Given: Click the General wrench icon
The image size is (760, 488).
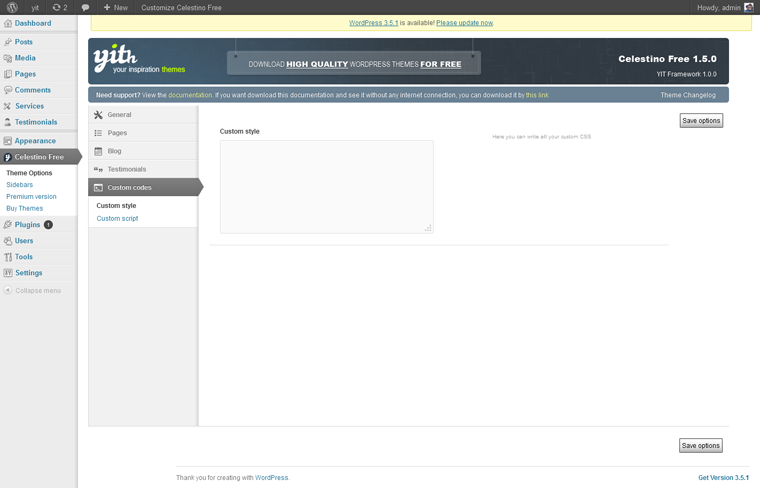Looking at the screenshot, I should coord(98,115).
